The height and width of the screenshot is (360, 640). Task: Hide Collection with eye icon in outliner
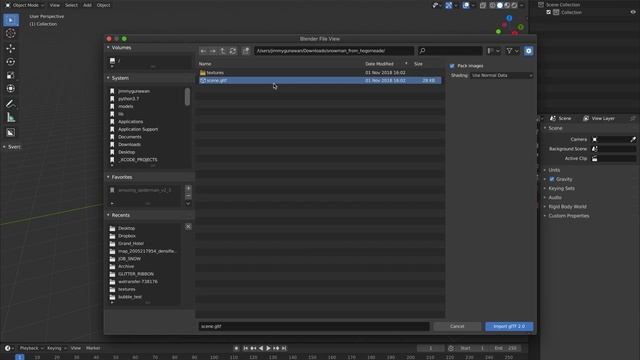point(633,12)
